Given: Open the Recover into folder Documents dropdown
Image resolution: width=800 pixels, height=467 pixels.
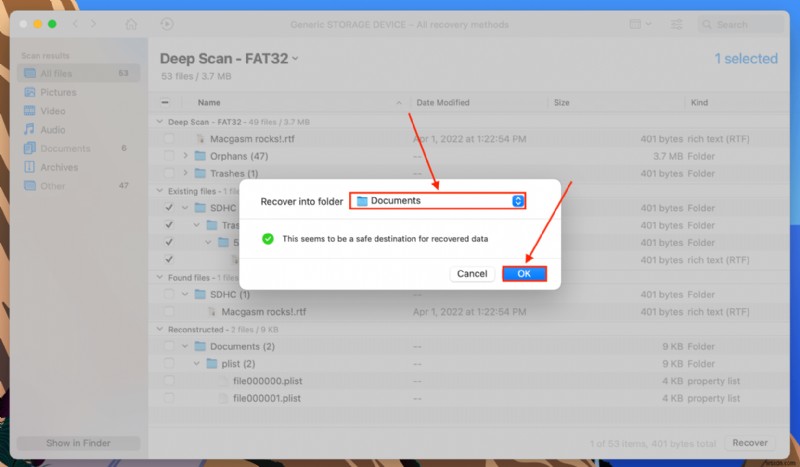Looking at the screenshot, I should coord(437,201).
